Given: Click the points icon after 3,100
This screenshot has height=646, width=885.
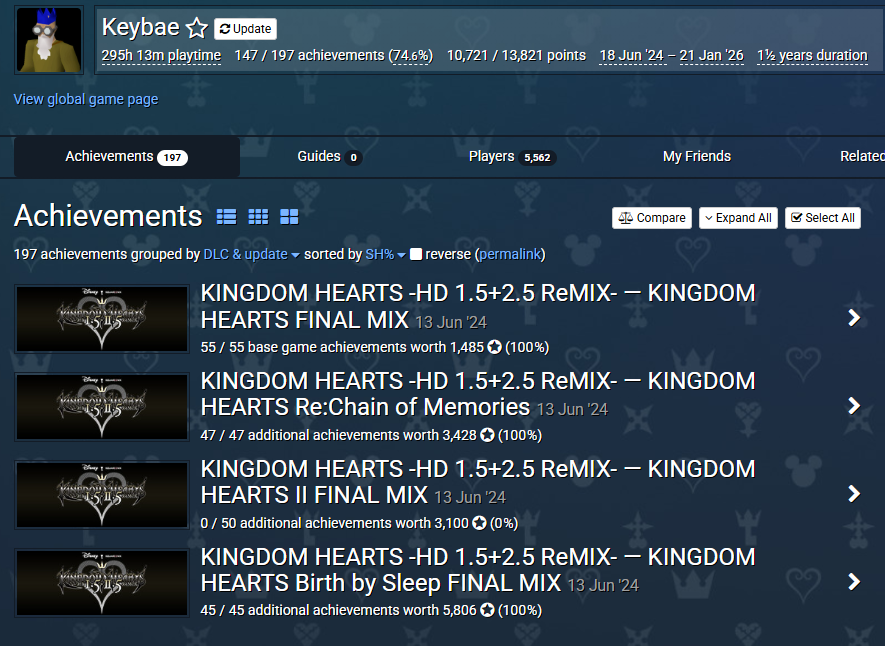Looking at the screenshot, I should (479, 523).
